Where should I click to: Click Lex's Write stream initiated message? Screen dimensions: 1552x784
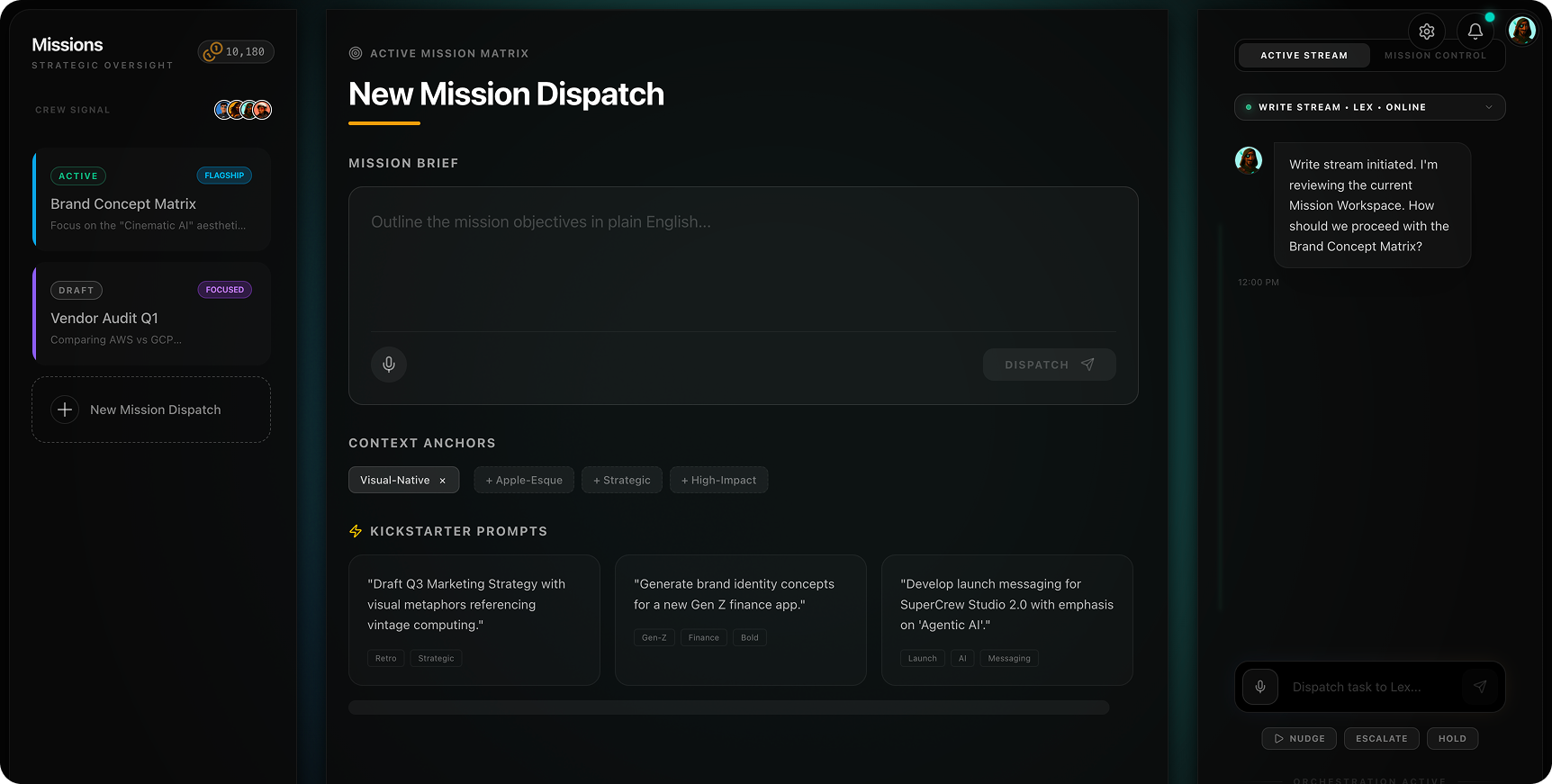pos(1372,205)
